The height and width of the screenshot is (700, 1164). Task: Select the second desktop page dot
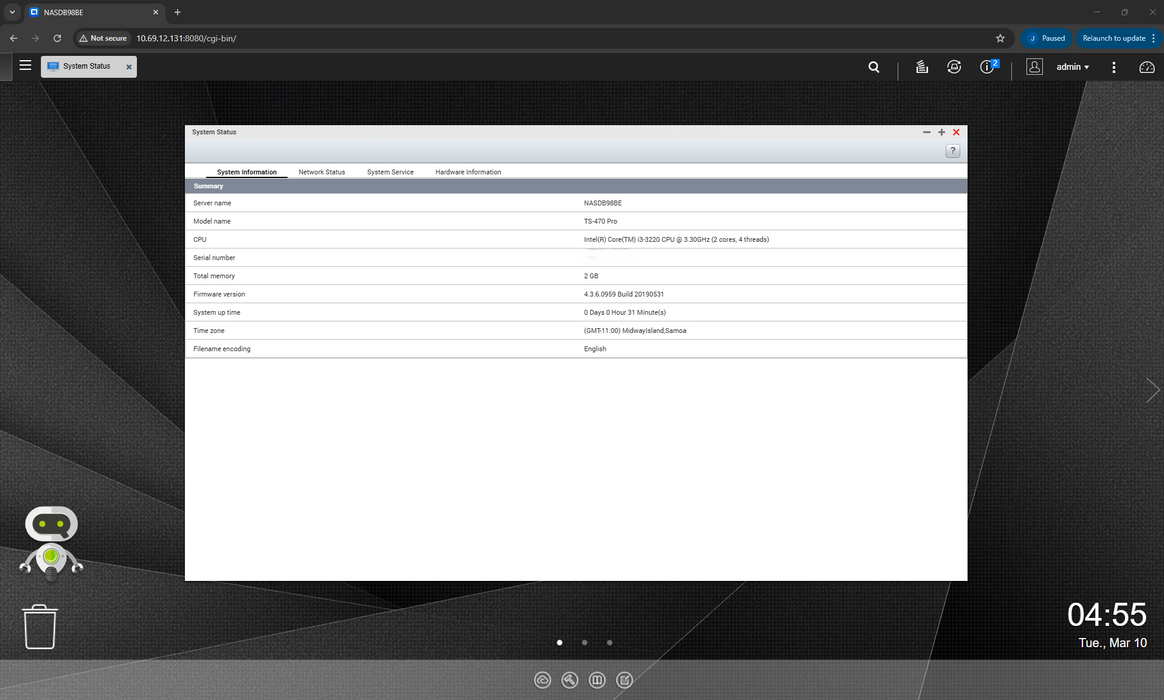tap(584, 643)
